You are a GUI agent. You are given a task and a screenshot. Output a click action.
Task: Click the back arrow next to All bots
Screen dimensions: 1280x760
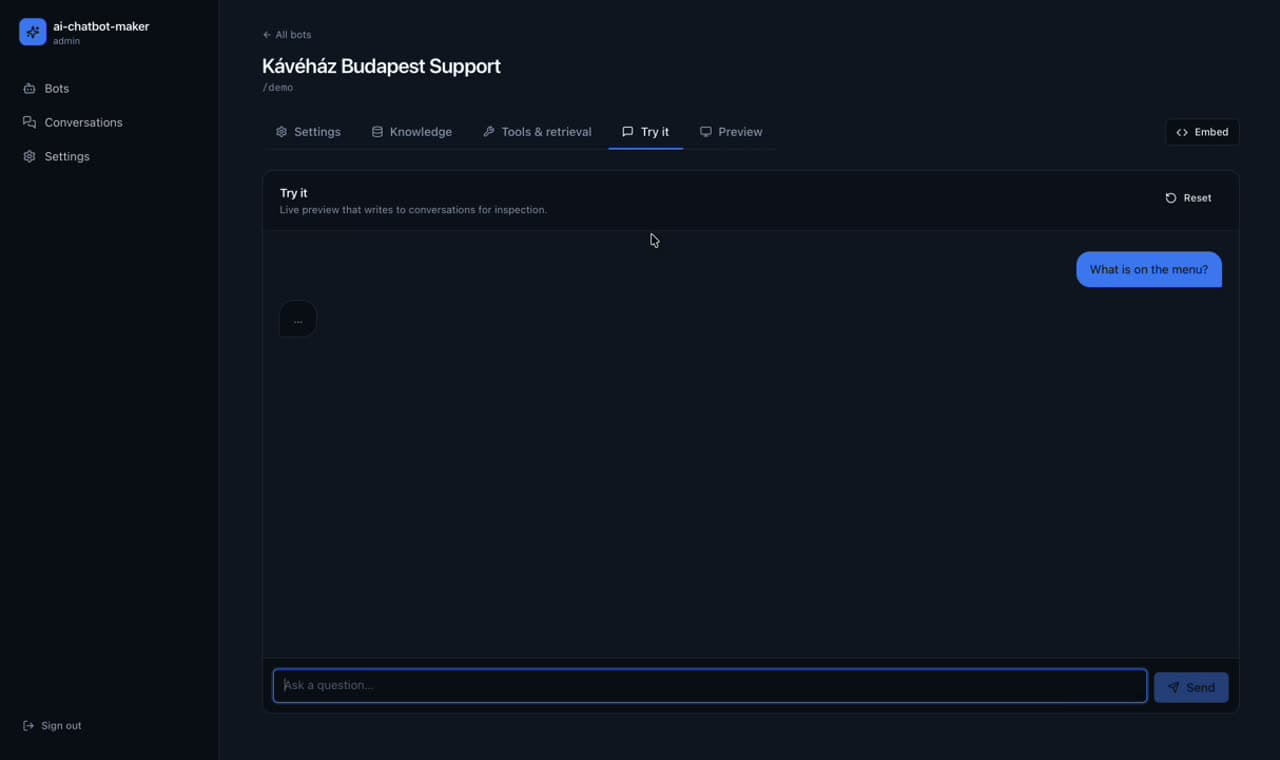[x=267, y=35]
